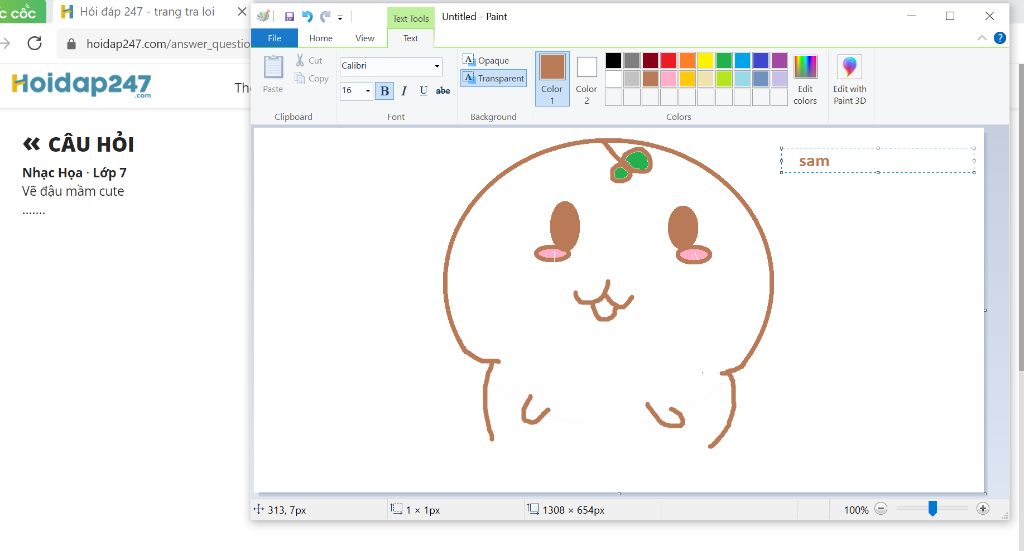Pick the black color swatch
The height and width of the screenshot is (551, 1024).
coord(613,61)
